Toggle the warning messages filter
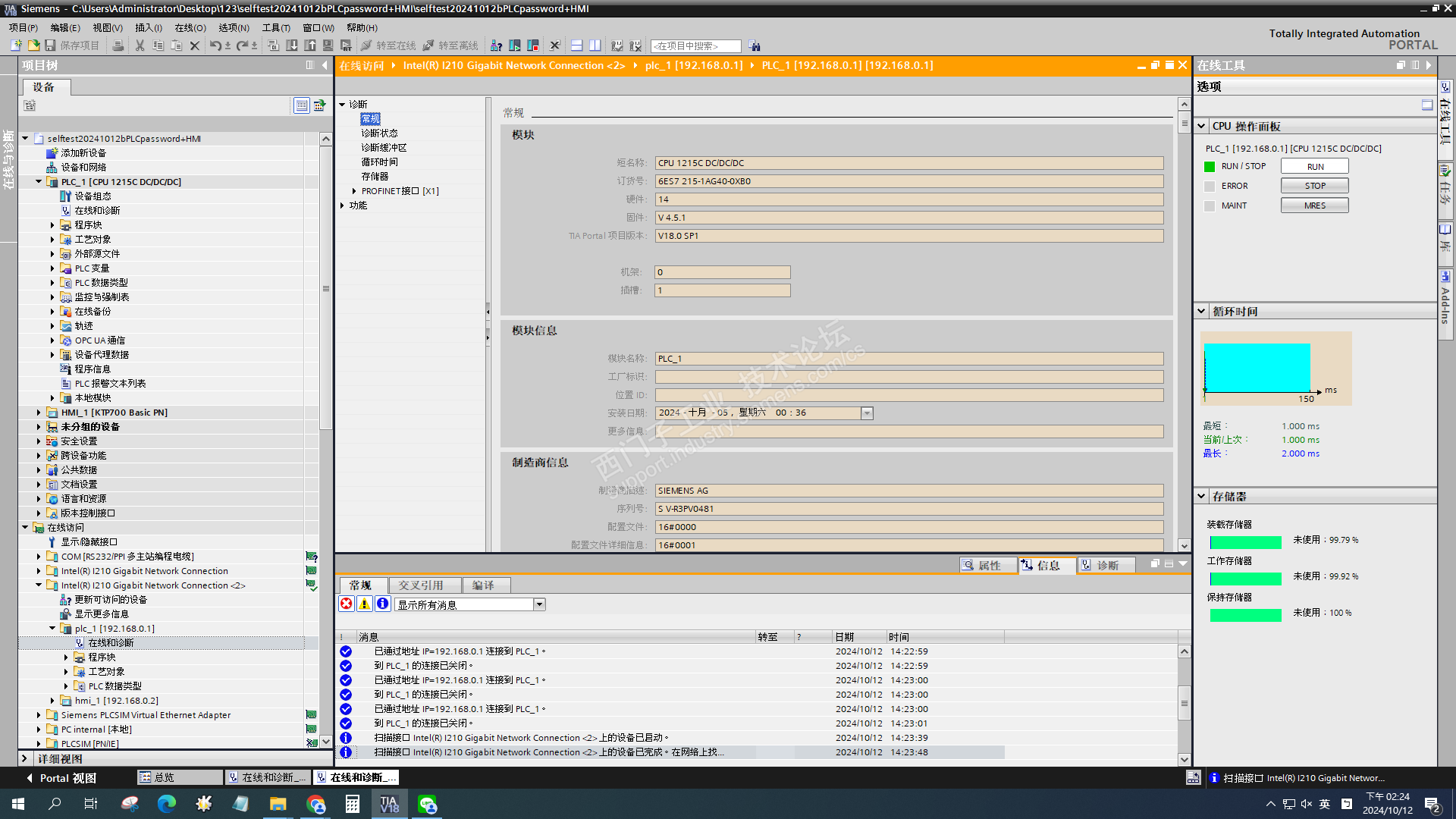 point(365,604)
